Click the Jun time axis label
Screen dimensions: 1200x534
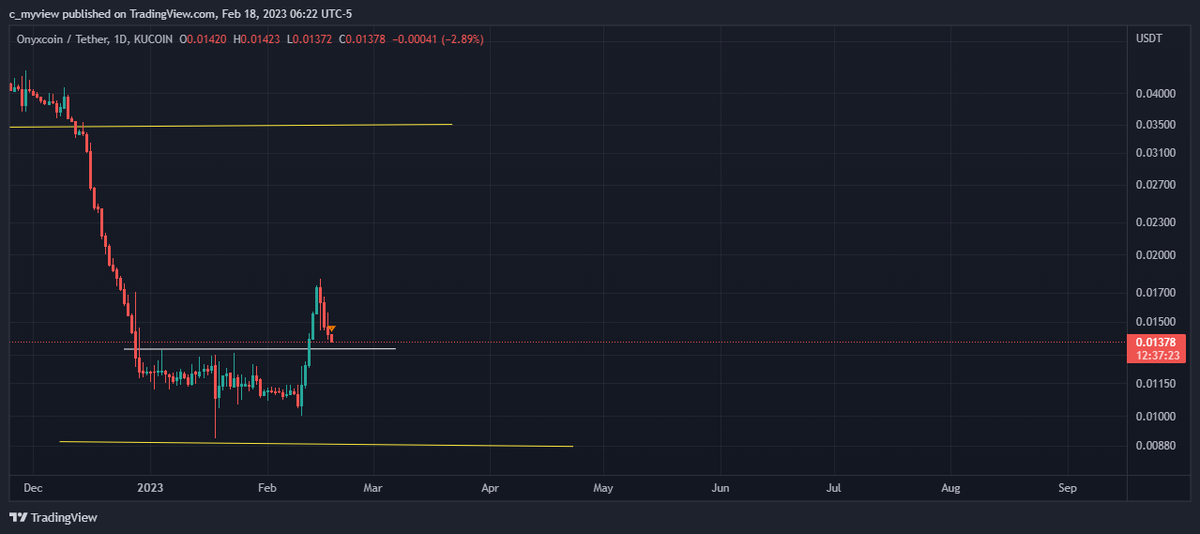tap(720, 488)
